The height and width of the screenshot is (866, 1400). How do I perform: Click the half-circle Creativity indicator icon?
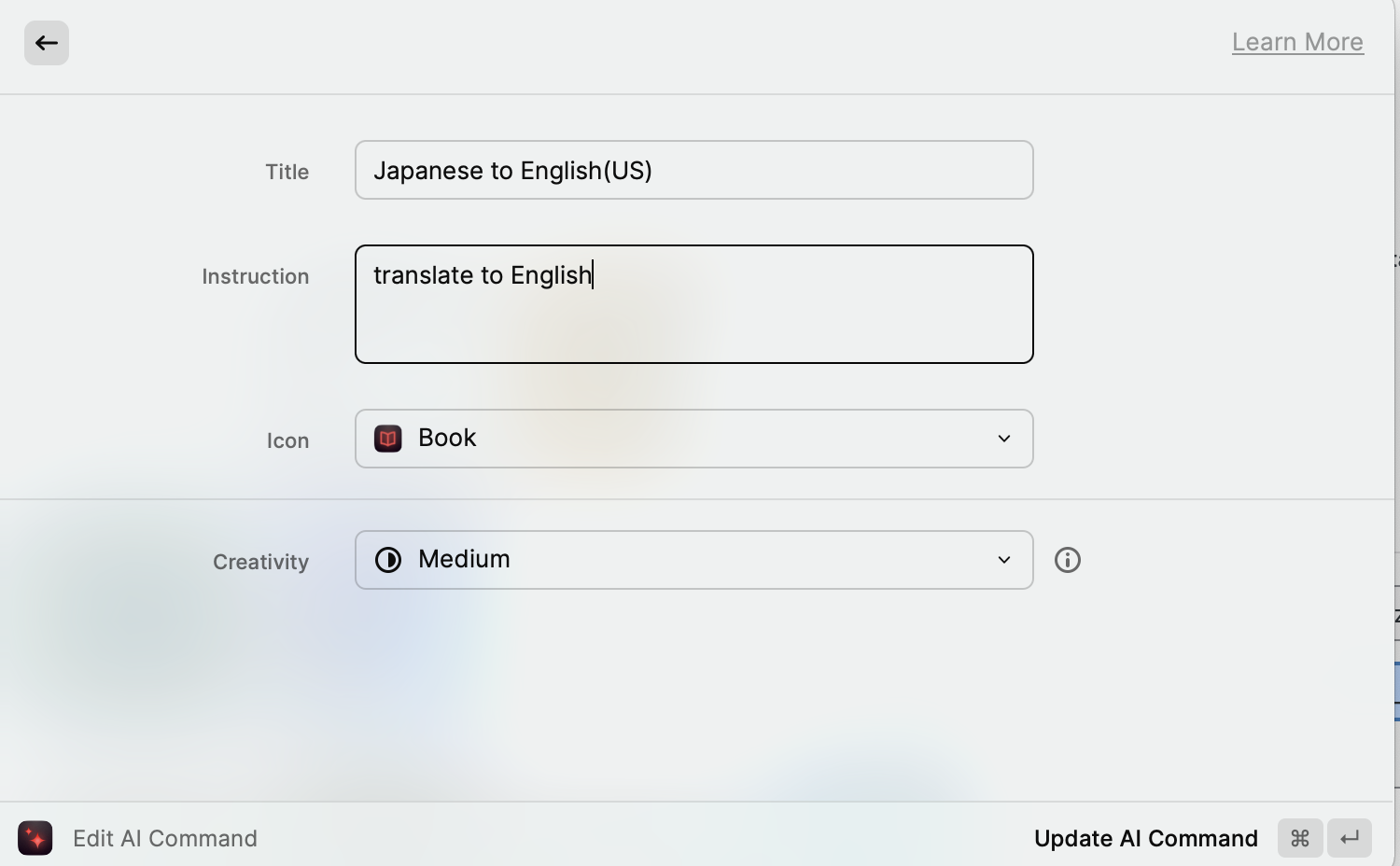[x=387, y=559]
